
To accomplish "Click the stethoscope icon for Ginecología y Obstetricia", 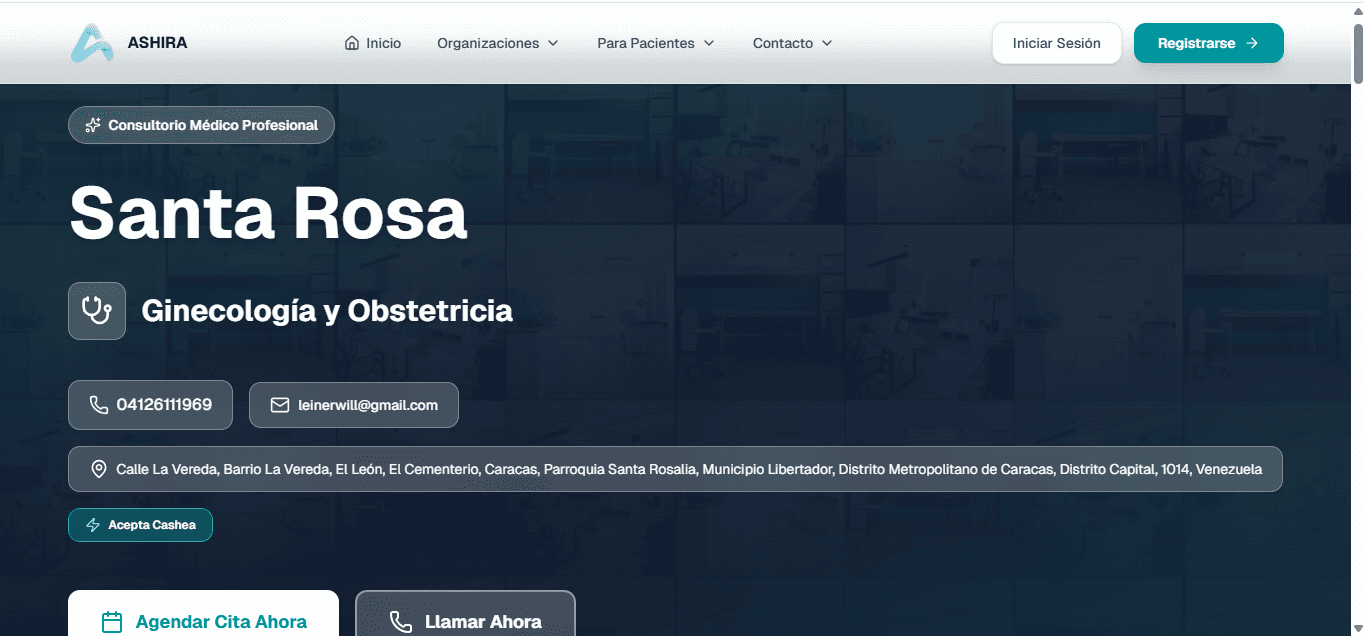I will coord(96,310).
